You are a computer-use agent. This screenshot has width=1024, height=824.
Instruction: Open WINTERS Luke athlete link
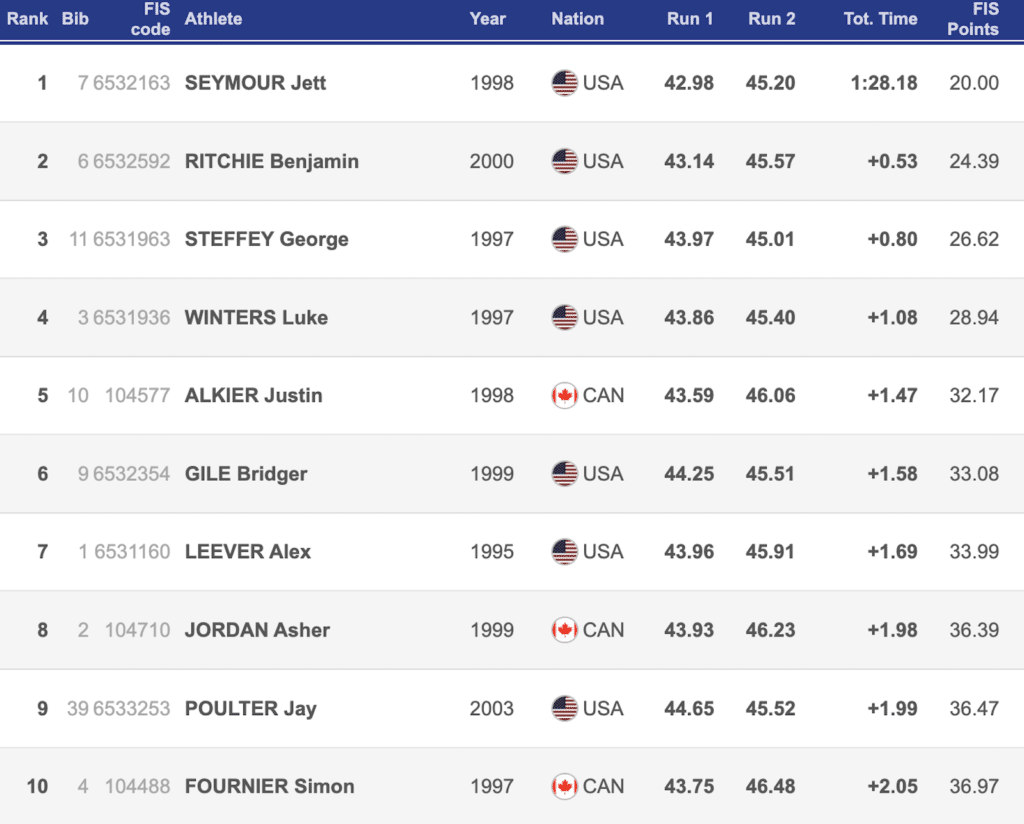(x=256, y=317)
